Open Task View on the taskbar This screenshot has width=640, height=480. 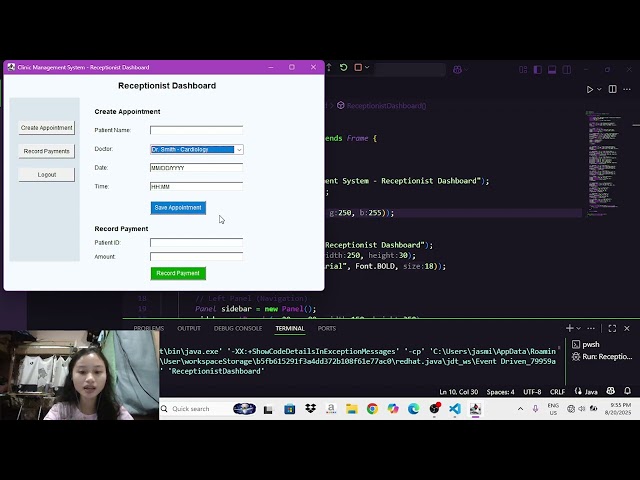tap(268, 409)
